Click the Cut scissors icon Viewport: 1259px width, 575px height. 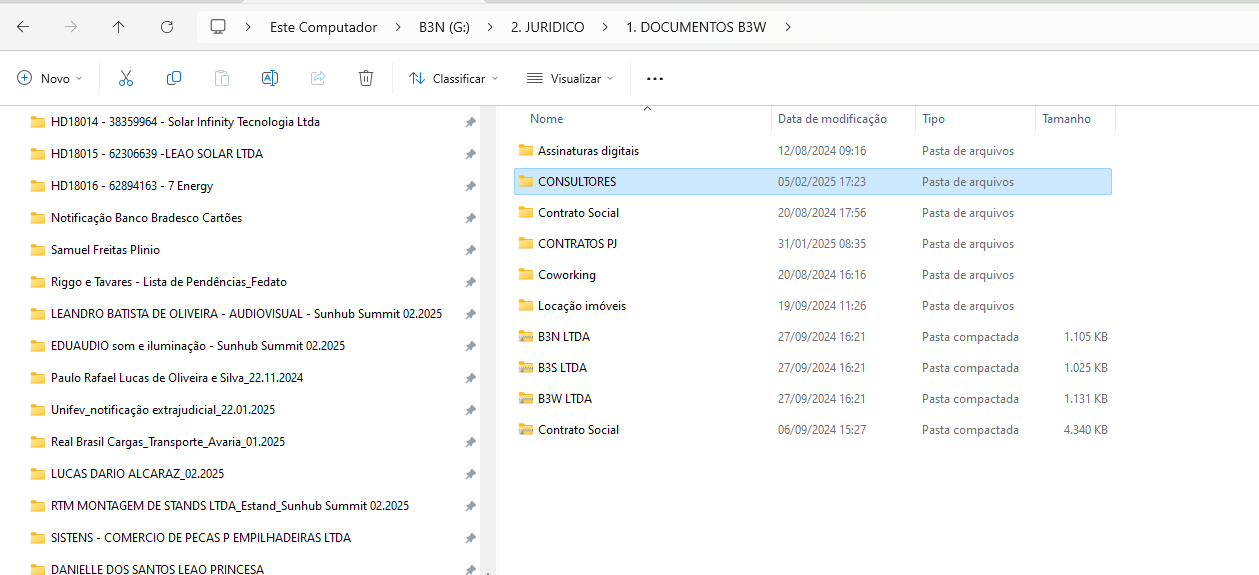[126, 78]
